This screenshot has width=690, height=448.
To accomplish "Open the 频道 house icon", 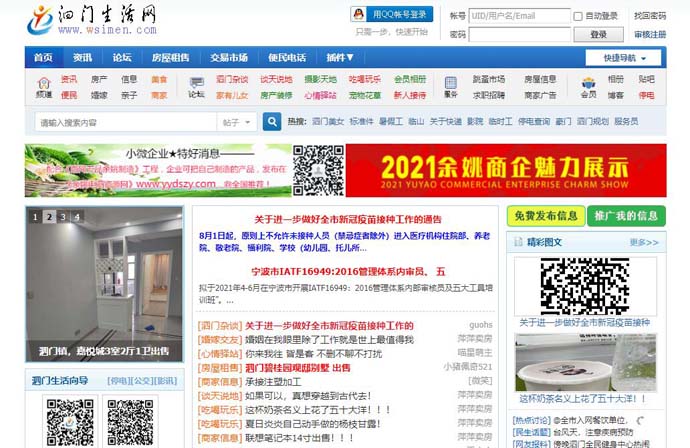I will click(x=44, y=87).
